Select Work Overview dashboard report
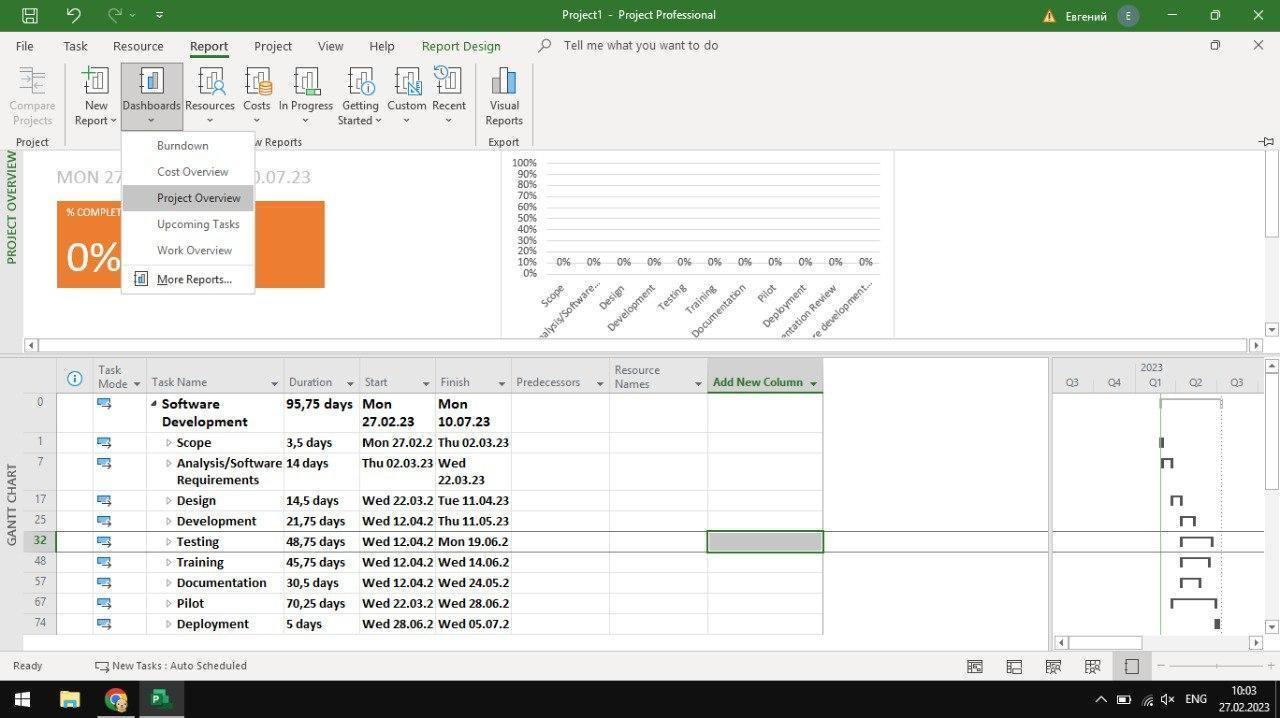The height and width of the screenshot is (718, 1280). tap(188, 250)
